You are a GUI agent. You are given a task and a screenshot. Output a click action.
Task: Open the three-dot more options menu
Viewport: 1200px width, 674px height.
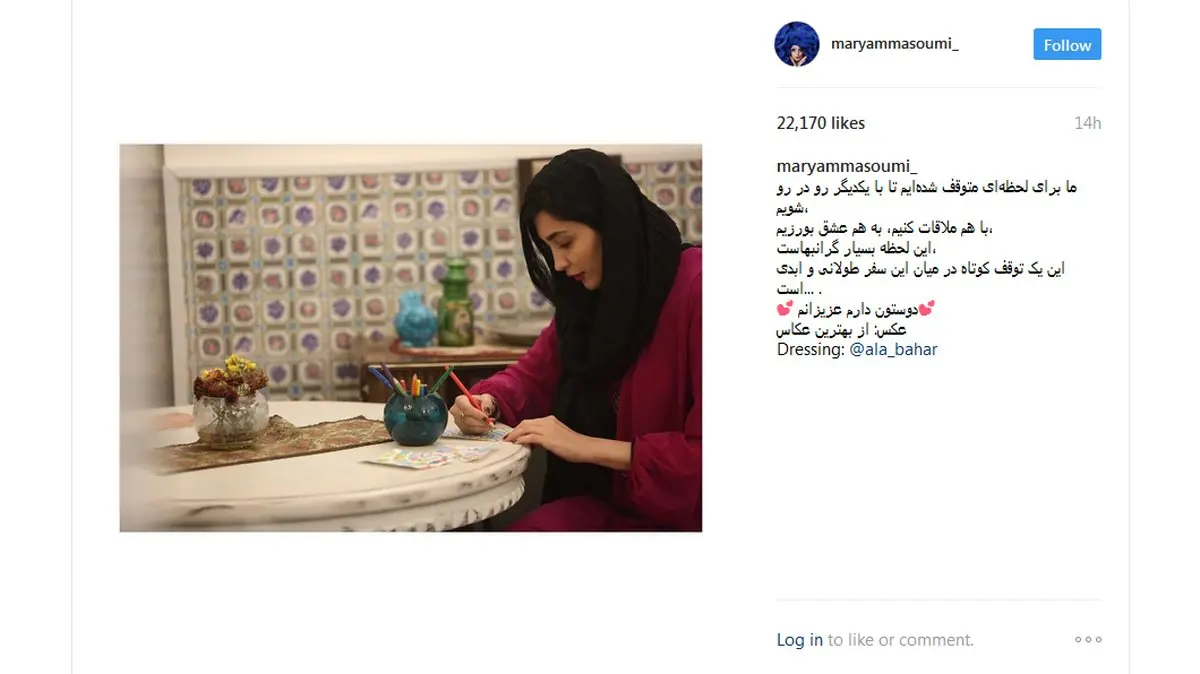[x=1088, y=640]
